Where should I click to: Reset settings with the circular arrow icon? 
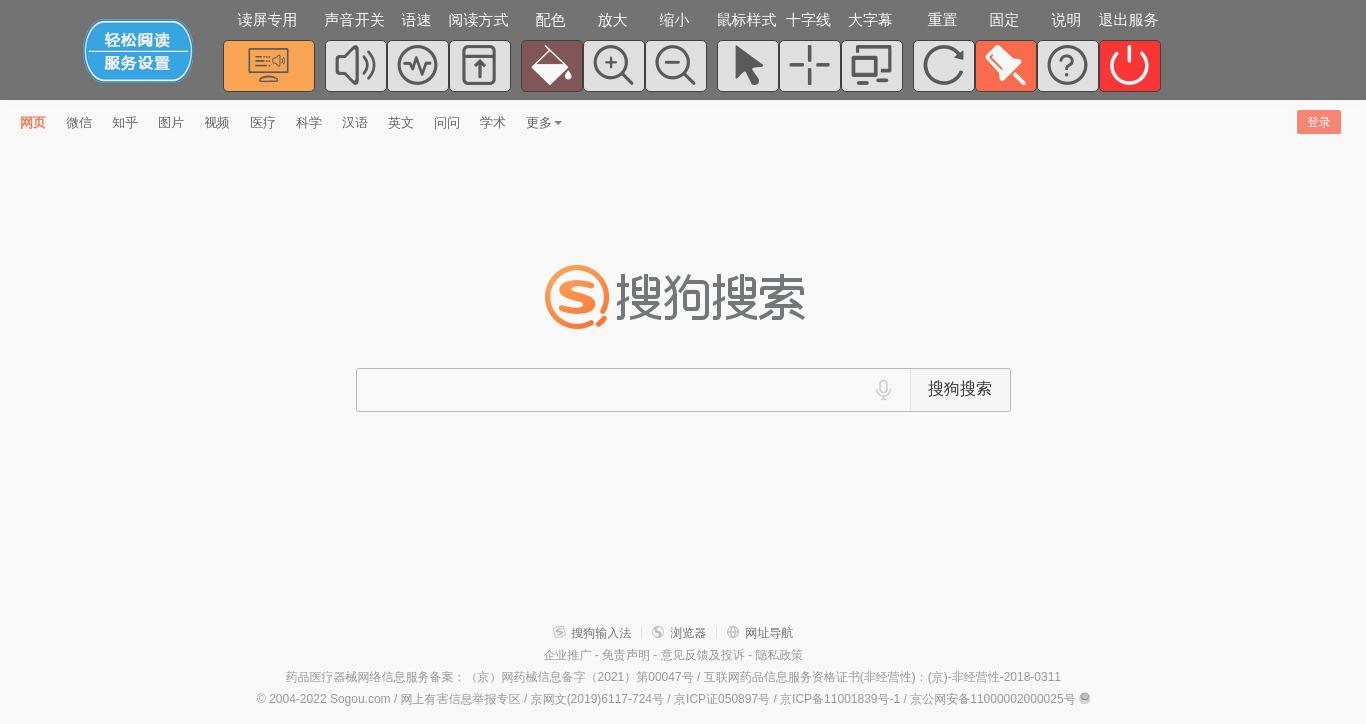point(944,66)
